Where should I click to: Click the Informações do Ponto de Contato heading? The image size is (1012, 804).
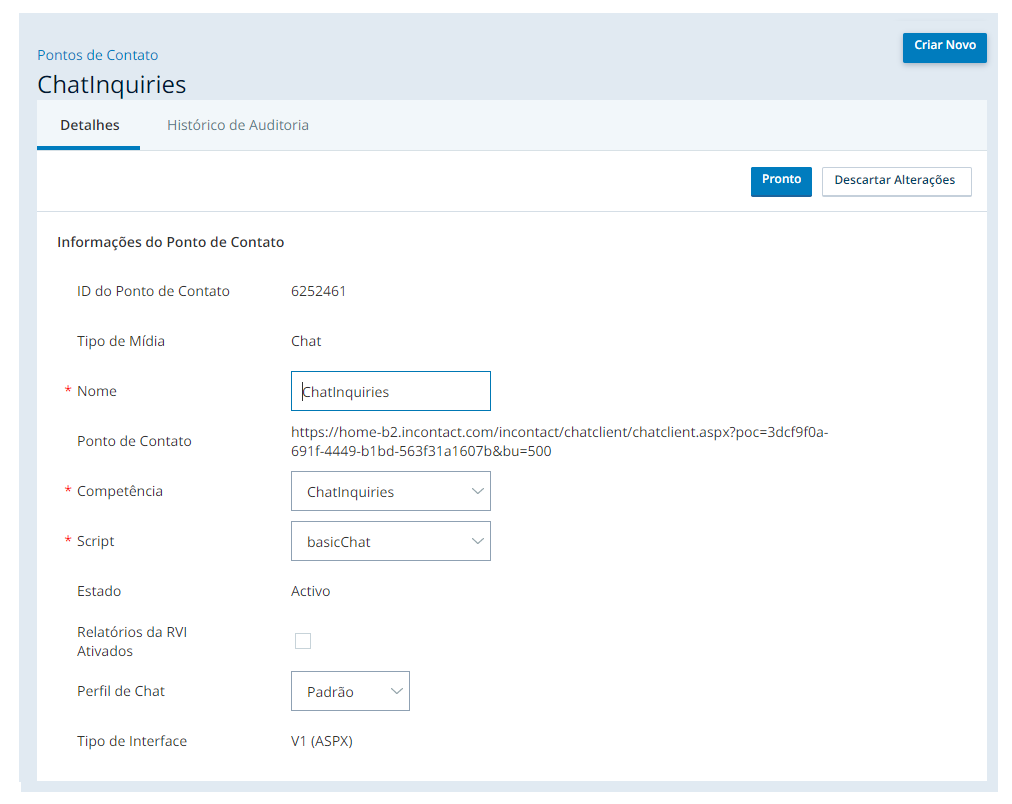(170, 242)
